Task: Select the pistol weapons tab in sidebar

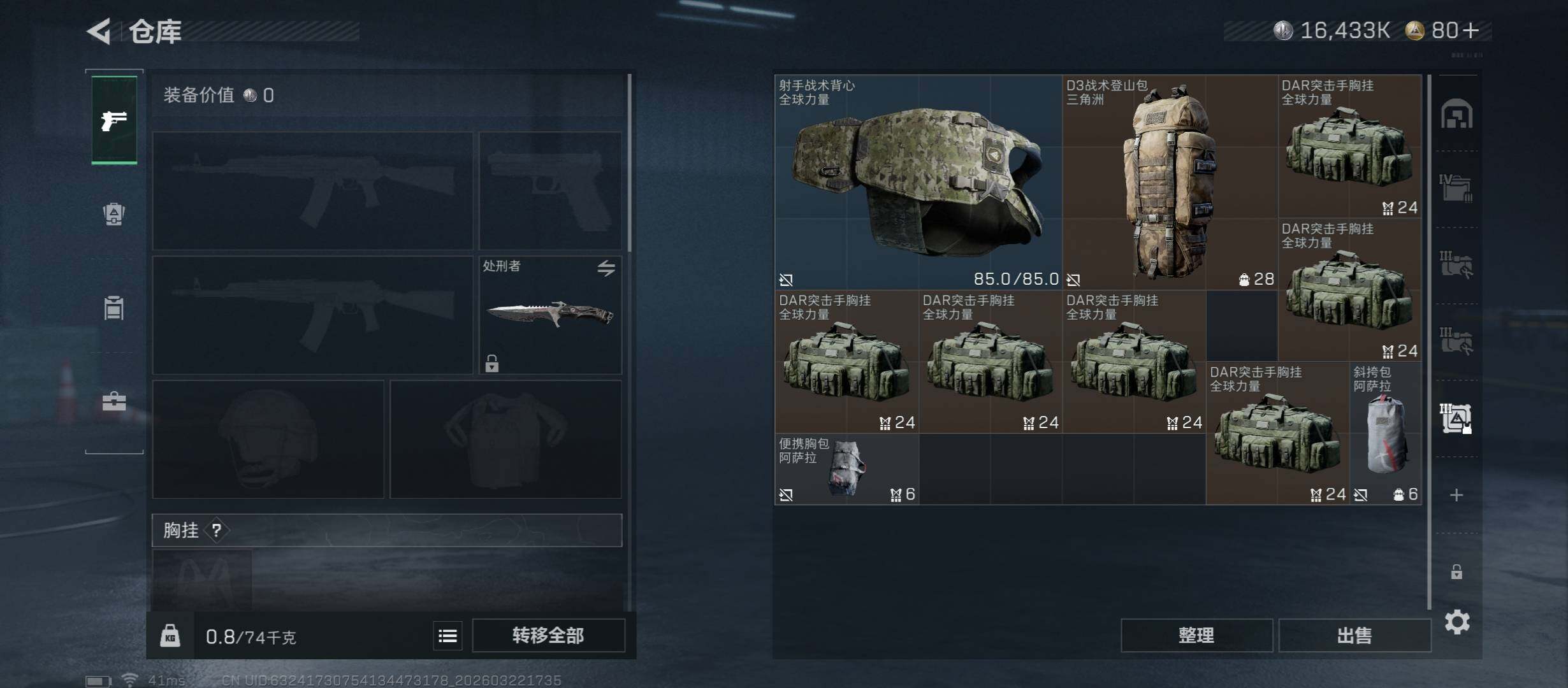Action: pyautogui.click(x=114, y=120)
